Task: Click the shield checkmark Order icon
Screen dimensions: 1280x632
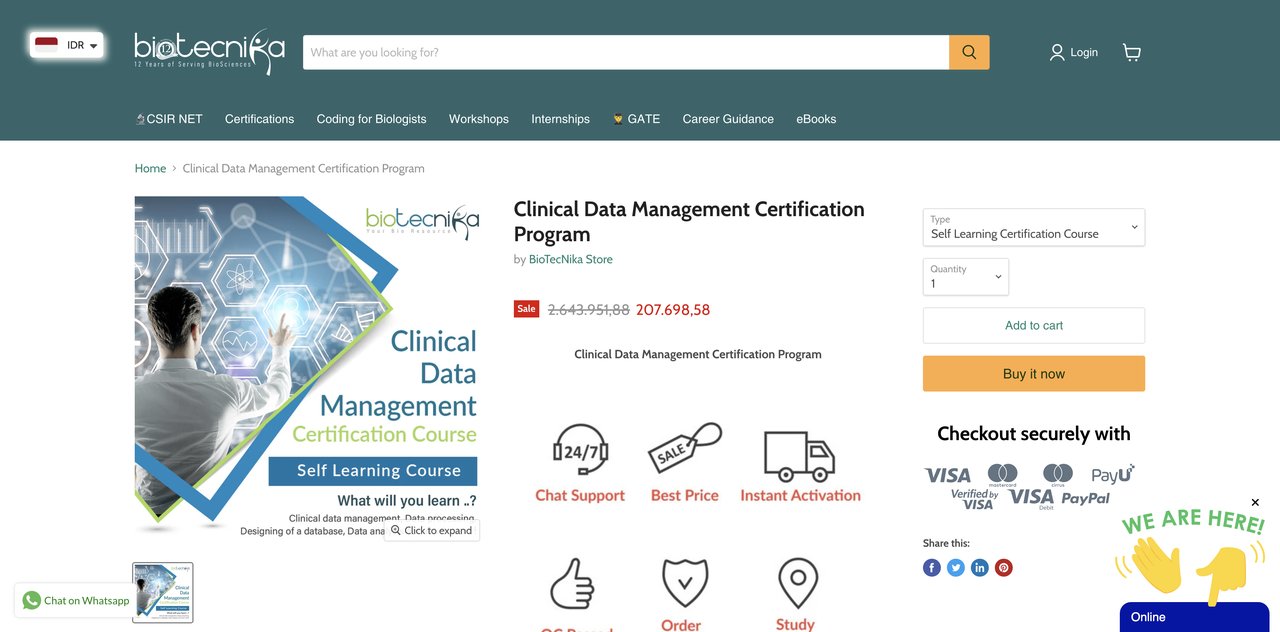Action: (x=685, y=583)
